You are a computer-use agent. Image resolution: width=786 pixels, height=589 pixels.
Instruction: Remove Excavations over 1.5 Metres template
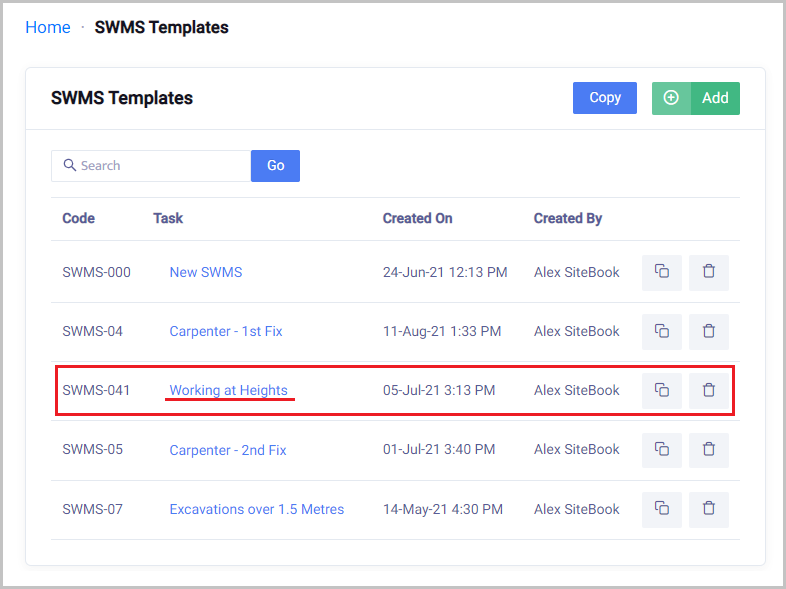[x=708, y=509]
